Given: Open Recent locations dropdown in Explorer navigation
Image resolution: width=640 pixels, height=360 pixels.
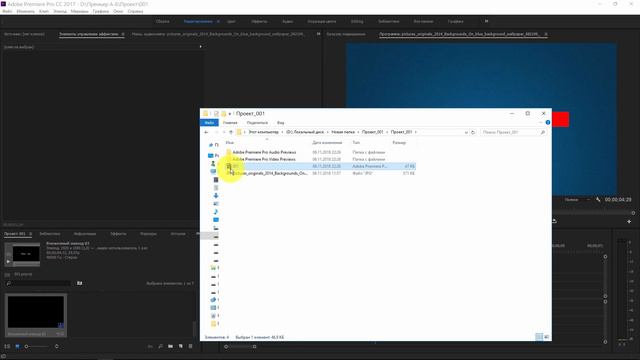Looking at the screenshot, I should 224,132.
